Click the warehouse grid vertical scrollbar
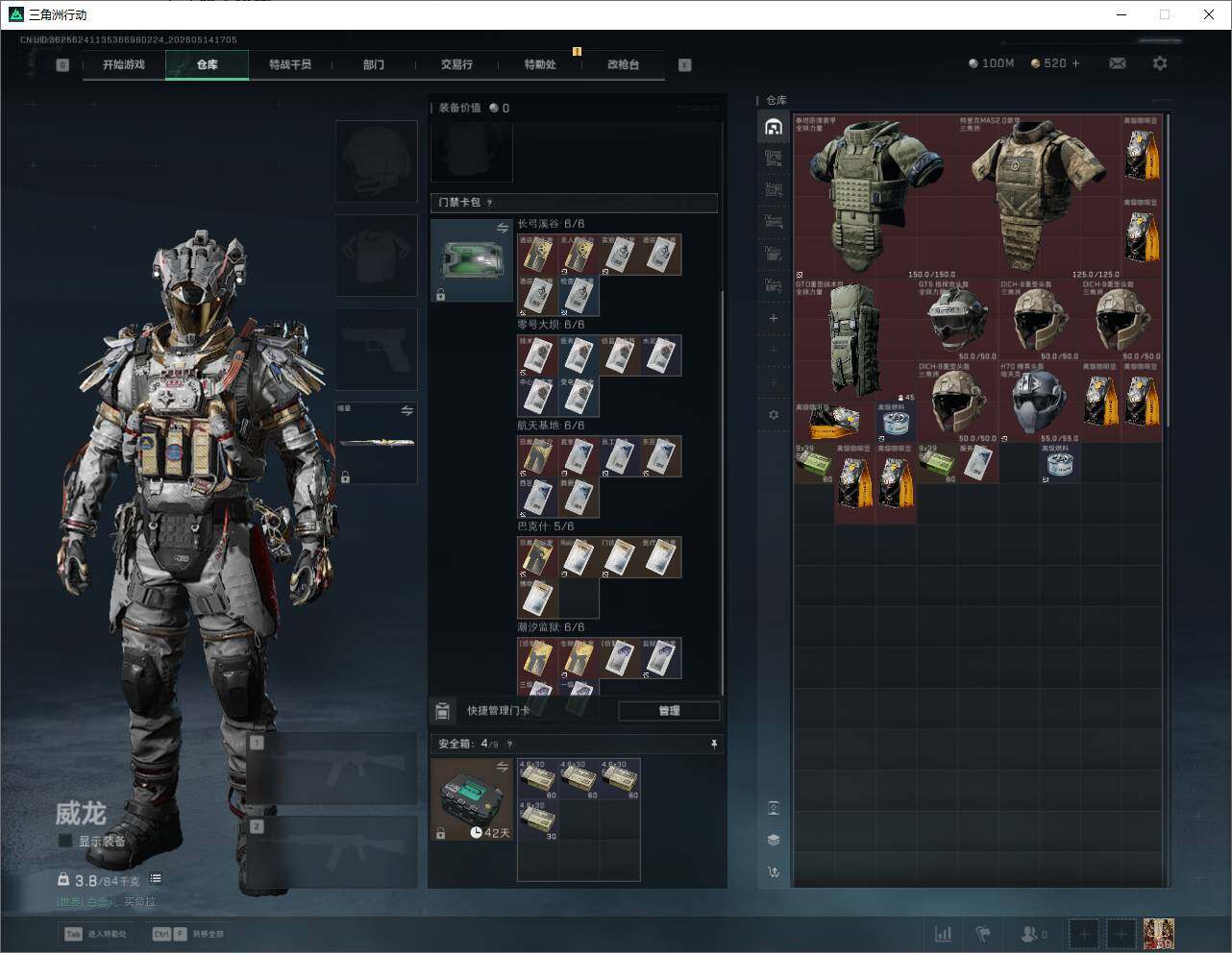The width and height of the screenshot is (1232, 953). [x=1168, y=269]
